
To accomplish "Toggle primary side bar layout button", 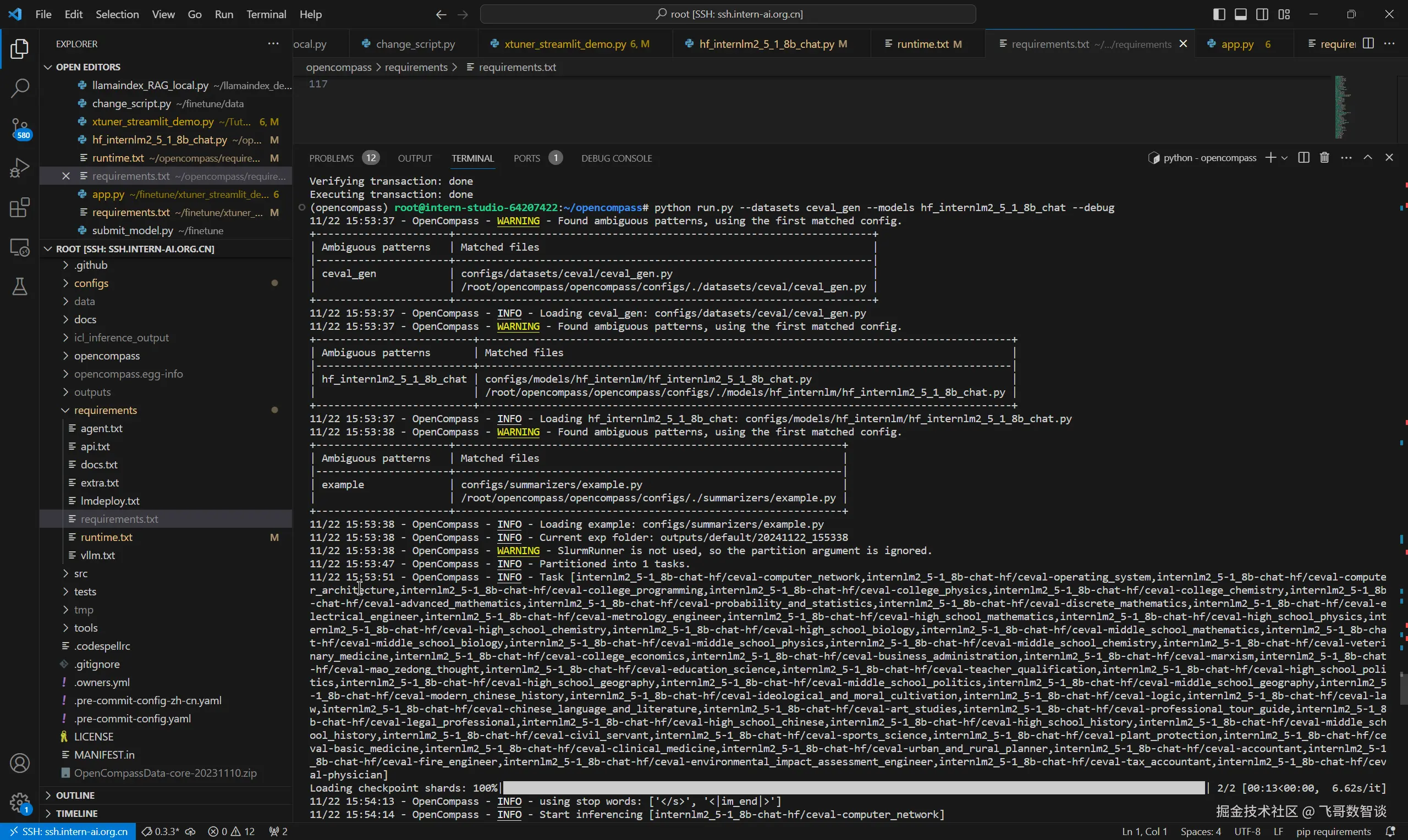I will coord(1219,14).
